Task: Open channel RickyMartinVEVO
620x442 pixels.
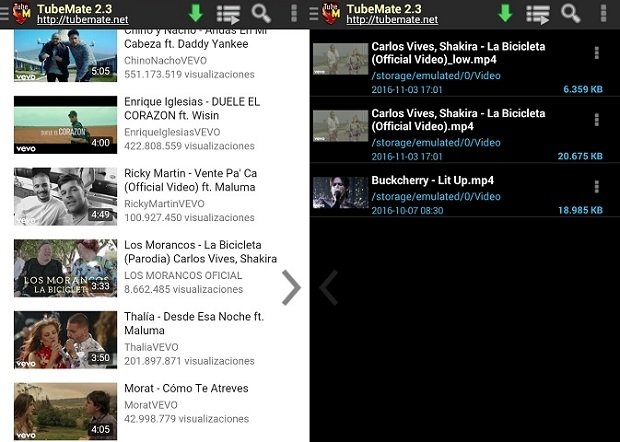Action: point(164,204)
